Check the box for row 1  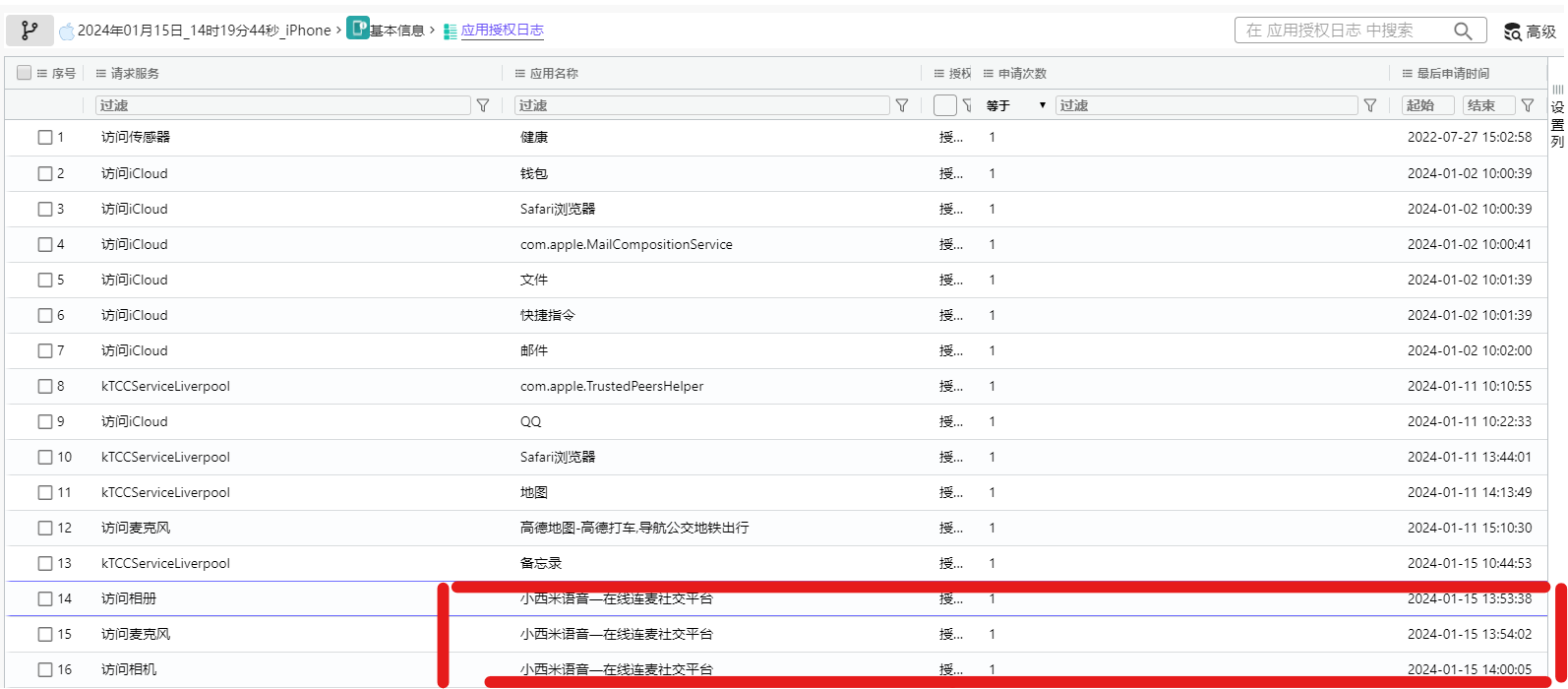pos(45,138)
